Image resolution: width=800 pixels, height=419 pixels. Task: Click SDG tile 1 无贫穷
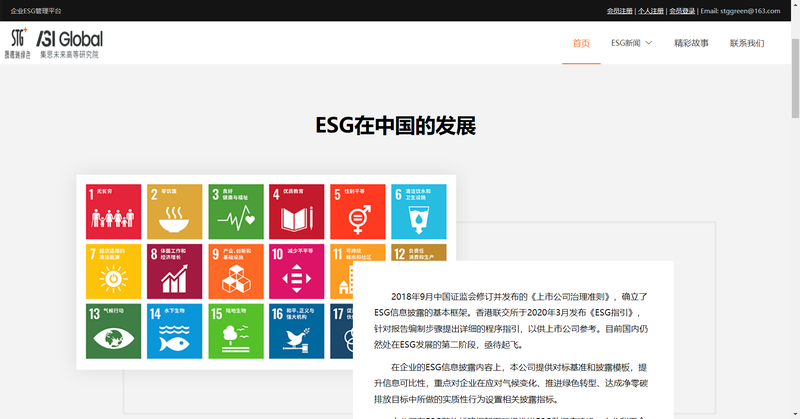(113, 212)
